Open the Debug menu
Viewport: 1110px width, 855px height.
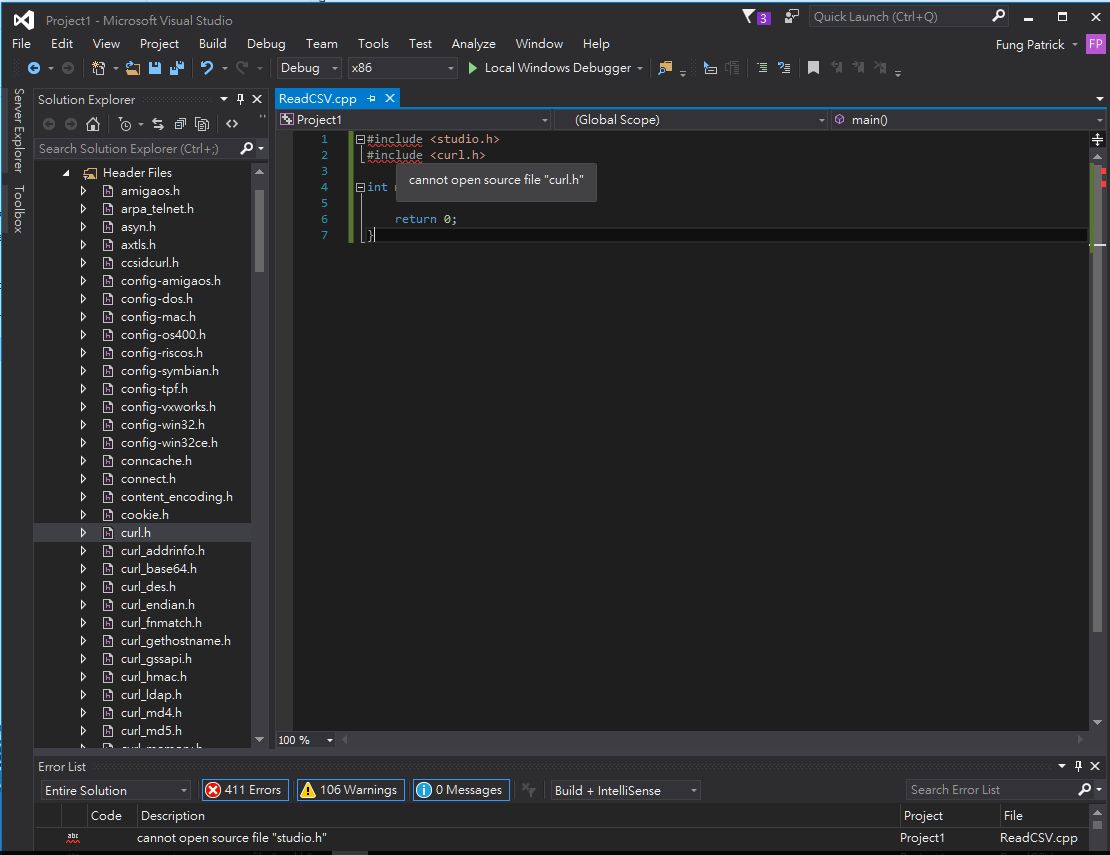[266, 44]
